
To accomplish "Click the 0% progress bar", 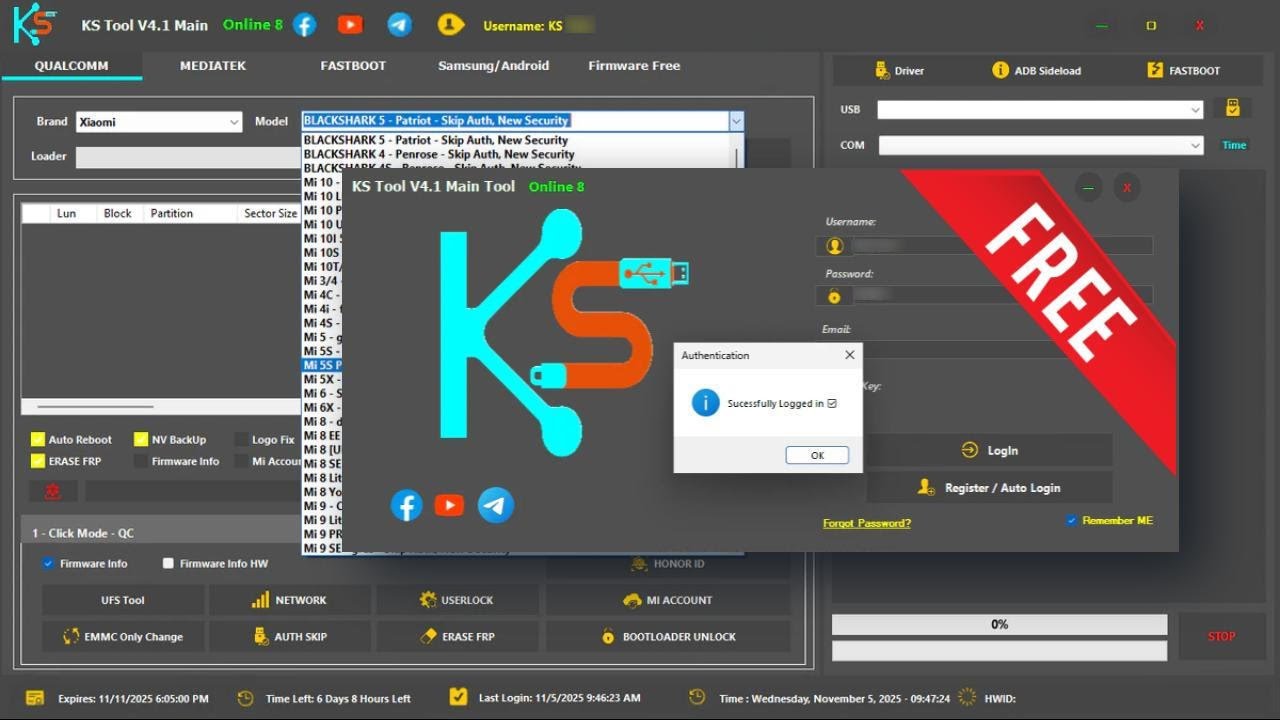I will [999, 624].
